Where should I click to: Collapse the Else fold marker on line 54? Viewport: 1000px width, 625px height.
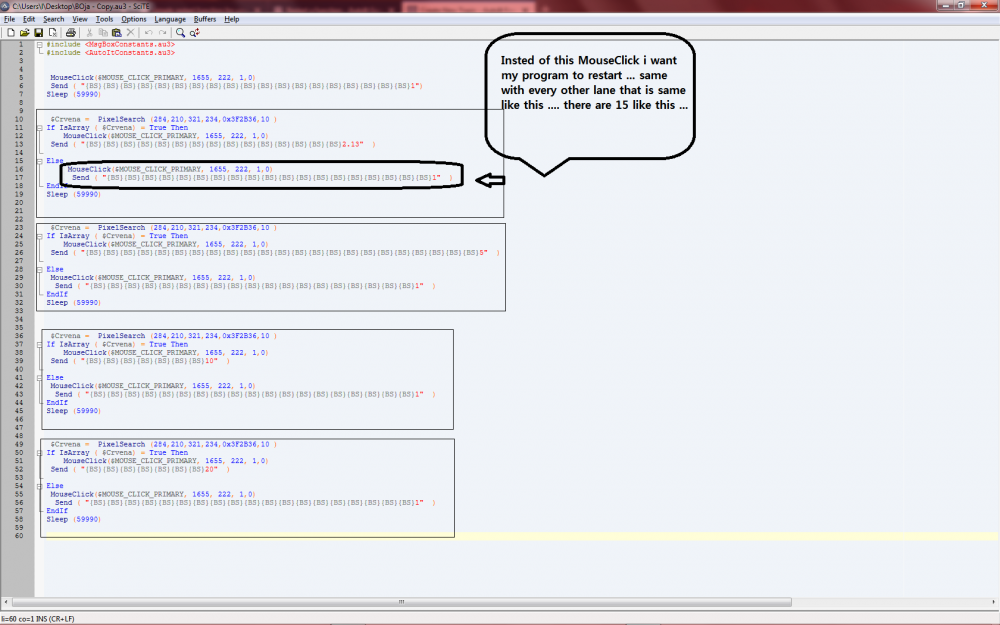[x=40, y=486]
